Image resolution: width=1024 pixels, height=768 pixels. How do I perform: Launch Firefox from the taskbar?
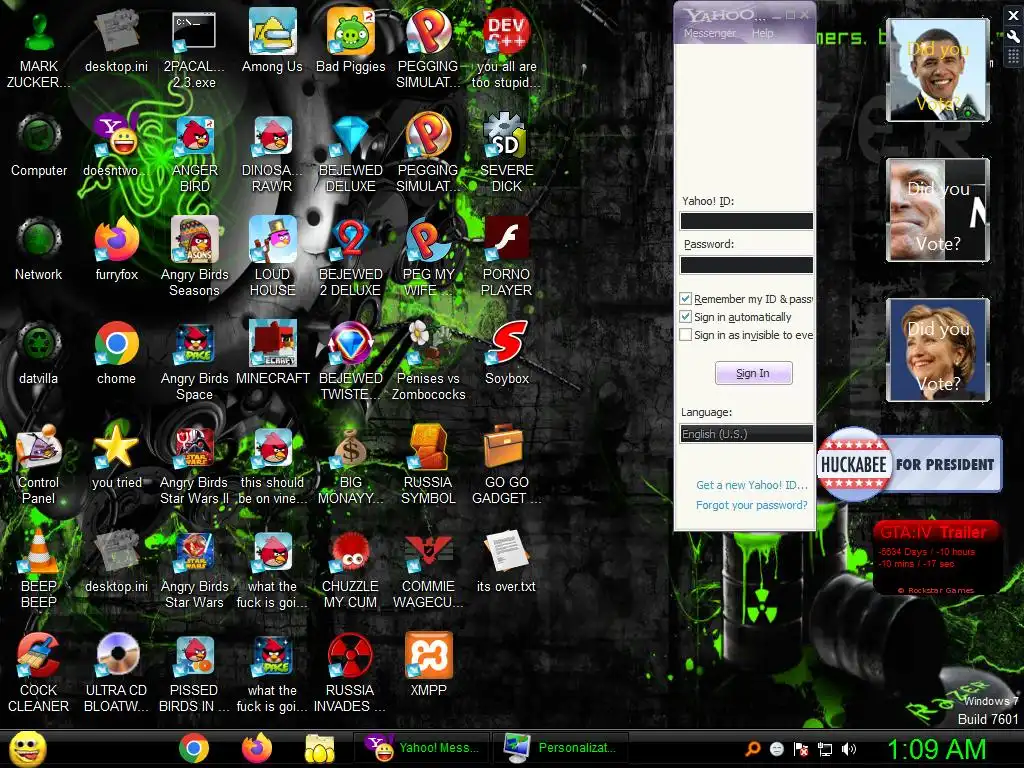[x=257, y=748]
